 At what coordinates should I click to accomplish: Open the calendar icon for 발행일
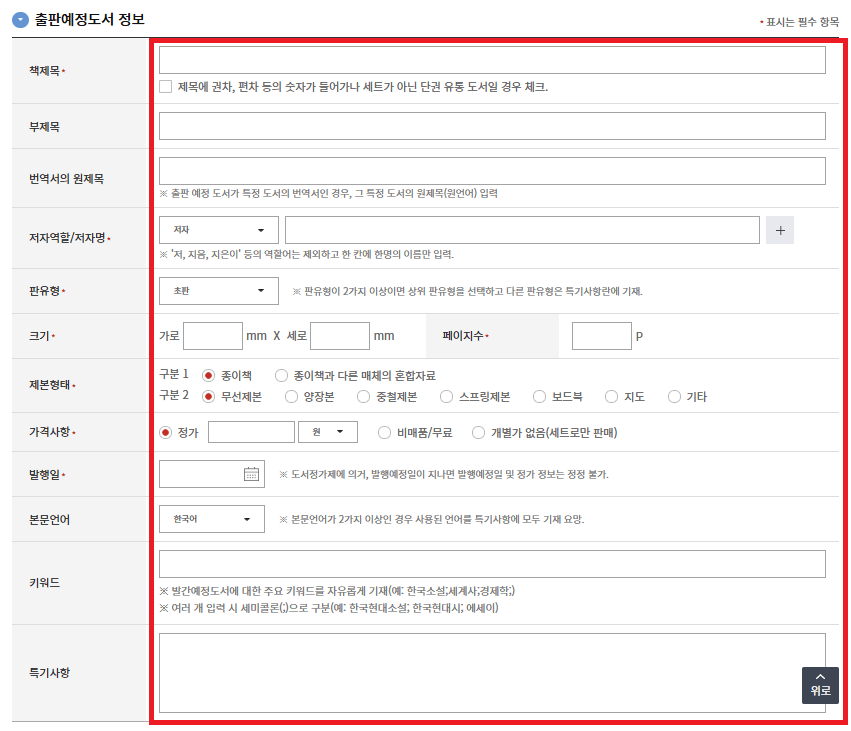coord(251,474)
